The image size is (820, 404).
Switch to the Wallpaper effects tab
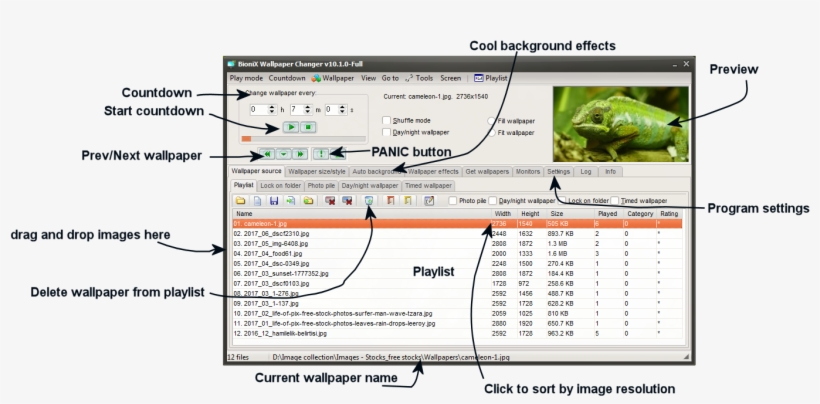(432, 171)
